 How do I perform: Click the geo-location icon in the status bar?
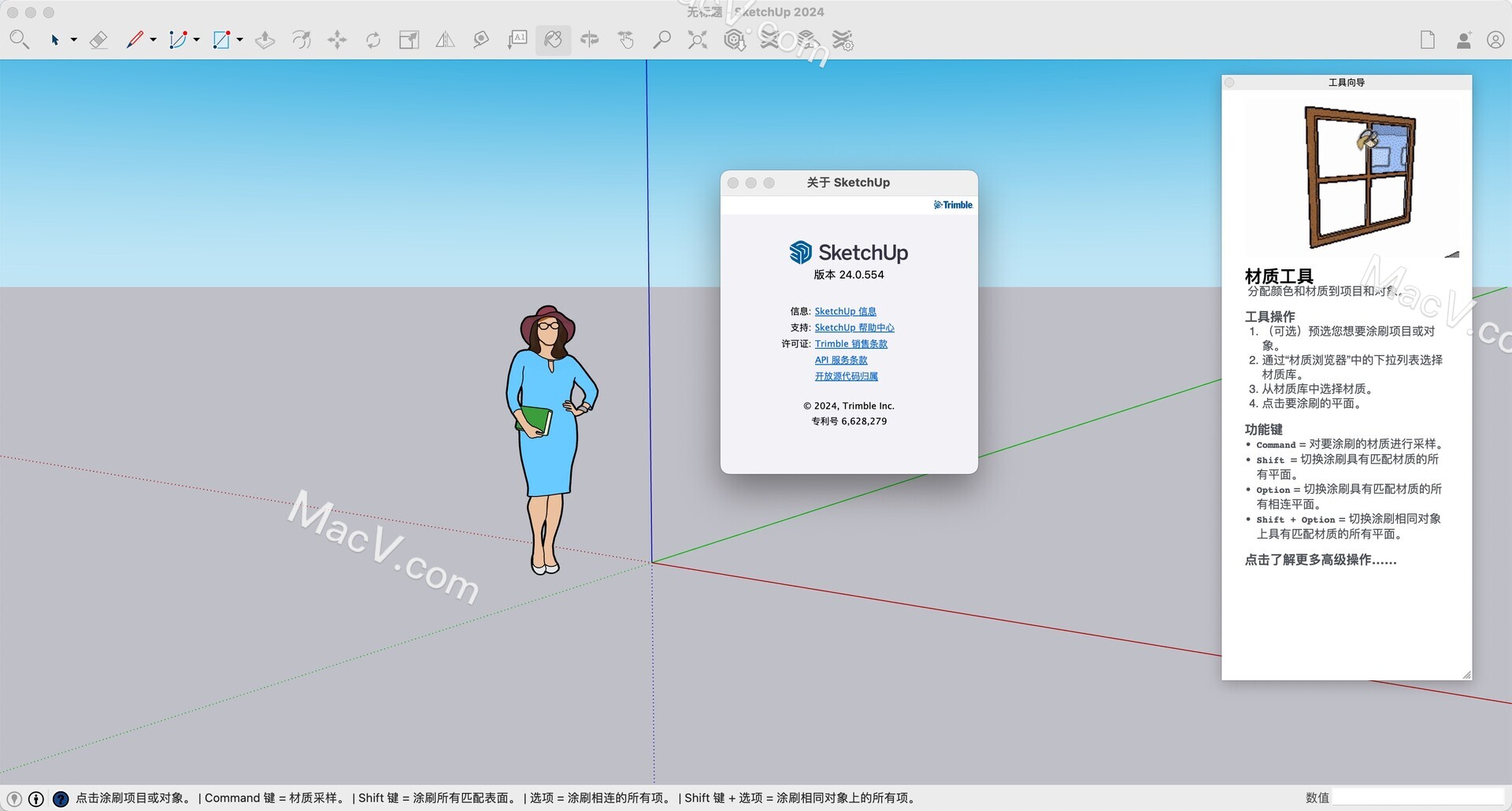[x=14, y=798]
